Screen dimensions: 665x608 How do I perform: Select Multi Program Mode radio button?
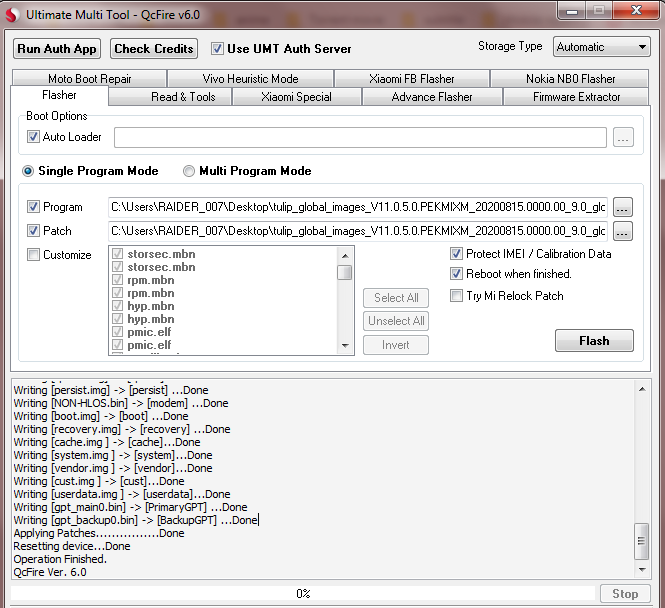189,171
